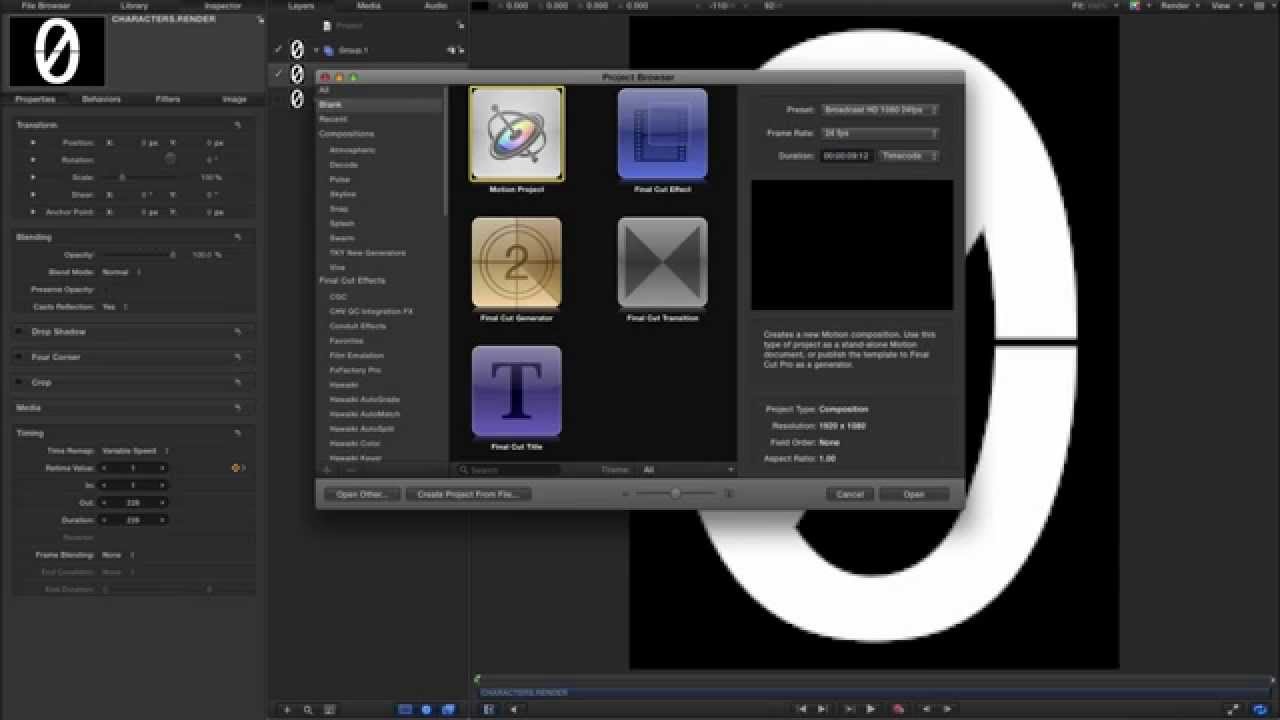Toggle the Crop checkbox
The width and height of the screenshot is (1280, 720).
pos(21,382)
